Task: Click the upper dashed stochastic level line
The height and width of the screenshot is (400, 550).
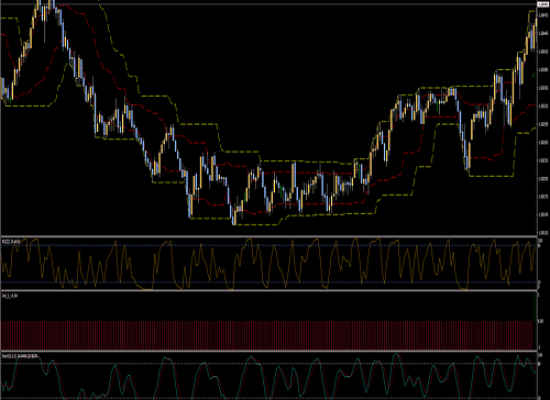Action: pos(269,364)
